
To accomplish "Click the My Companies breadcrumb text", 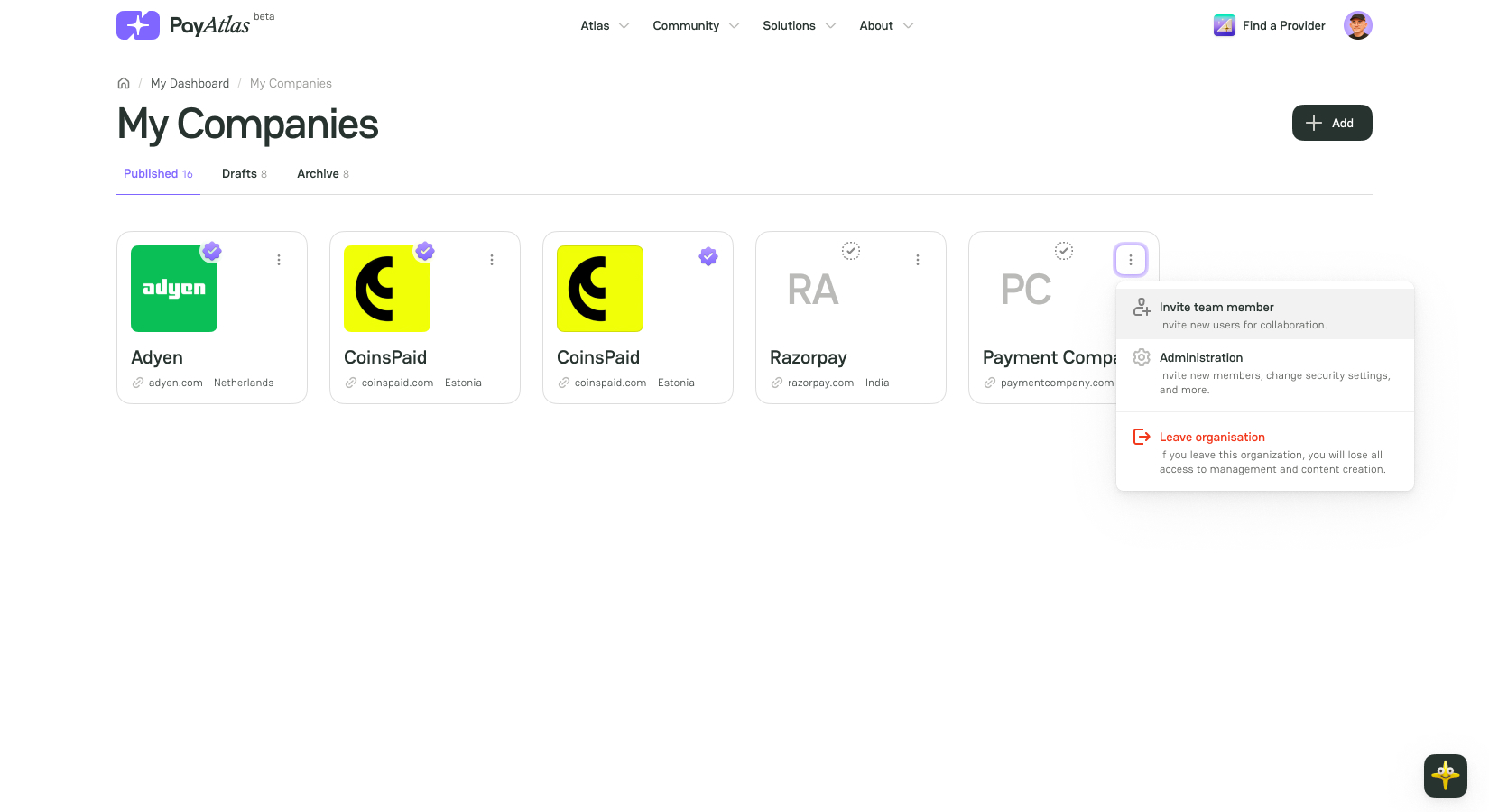I will (291, 83).
